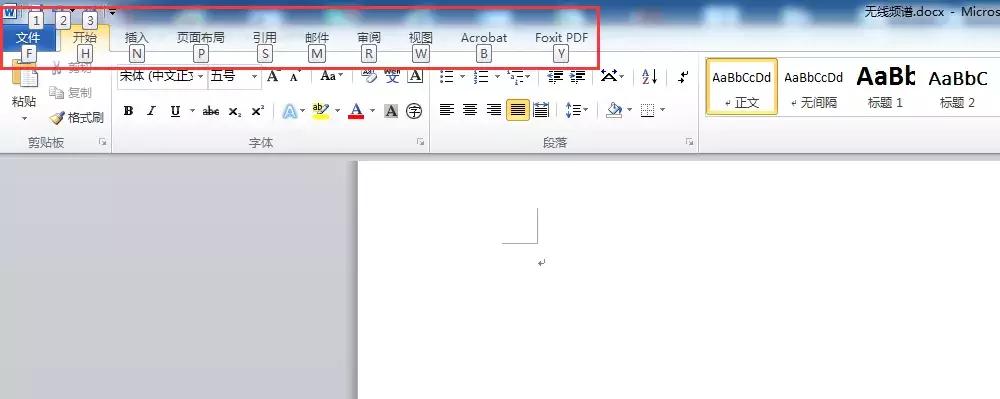Toggle subscript x₂ formatting

pyautogui.click(x=235, y=112)
